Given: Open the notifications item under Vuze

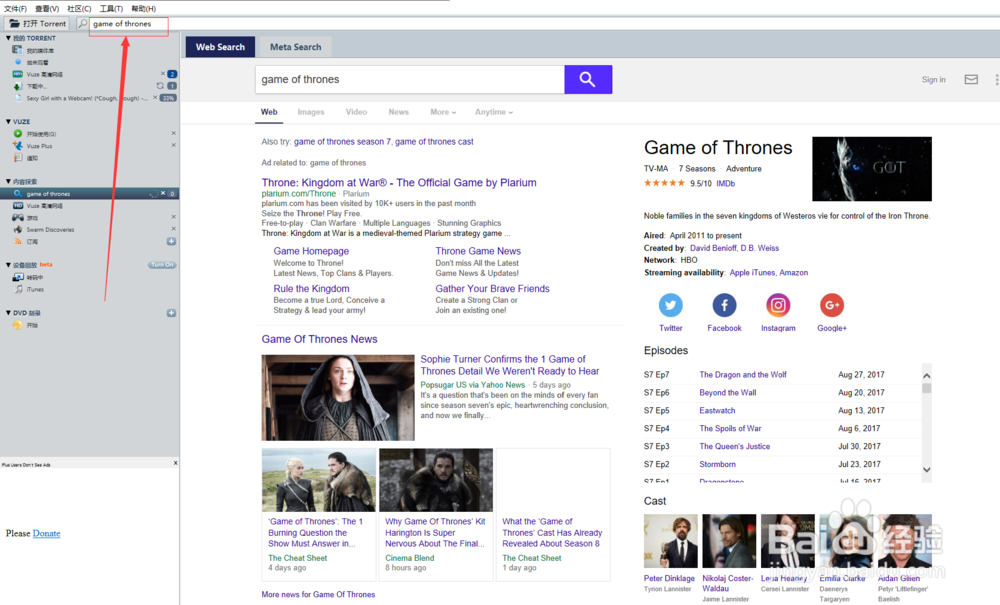Looking at the screenshot, I should (x=26, y=158).
